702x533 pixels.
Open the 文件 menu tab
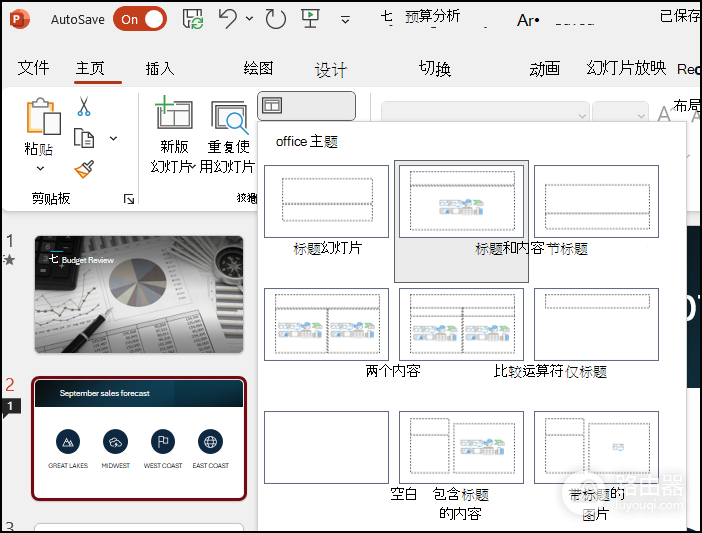coord(34,68)
